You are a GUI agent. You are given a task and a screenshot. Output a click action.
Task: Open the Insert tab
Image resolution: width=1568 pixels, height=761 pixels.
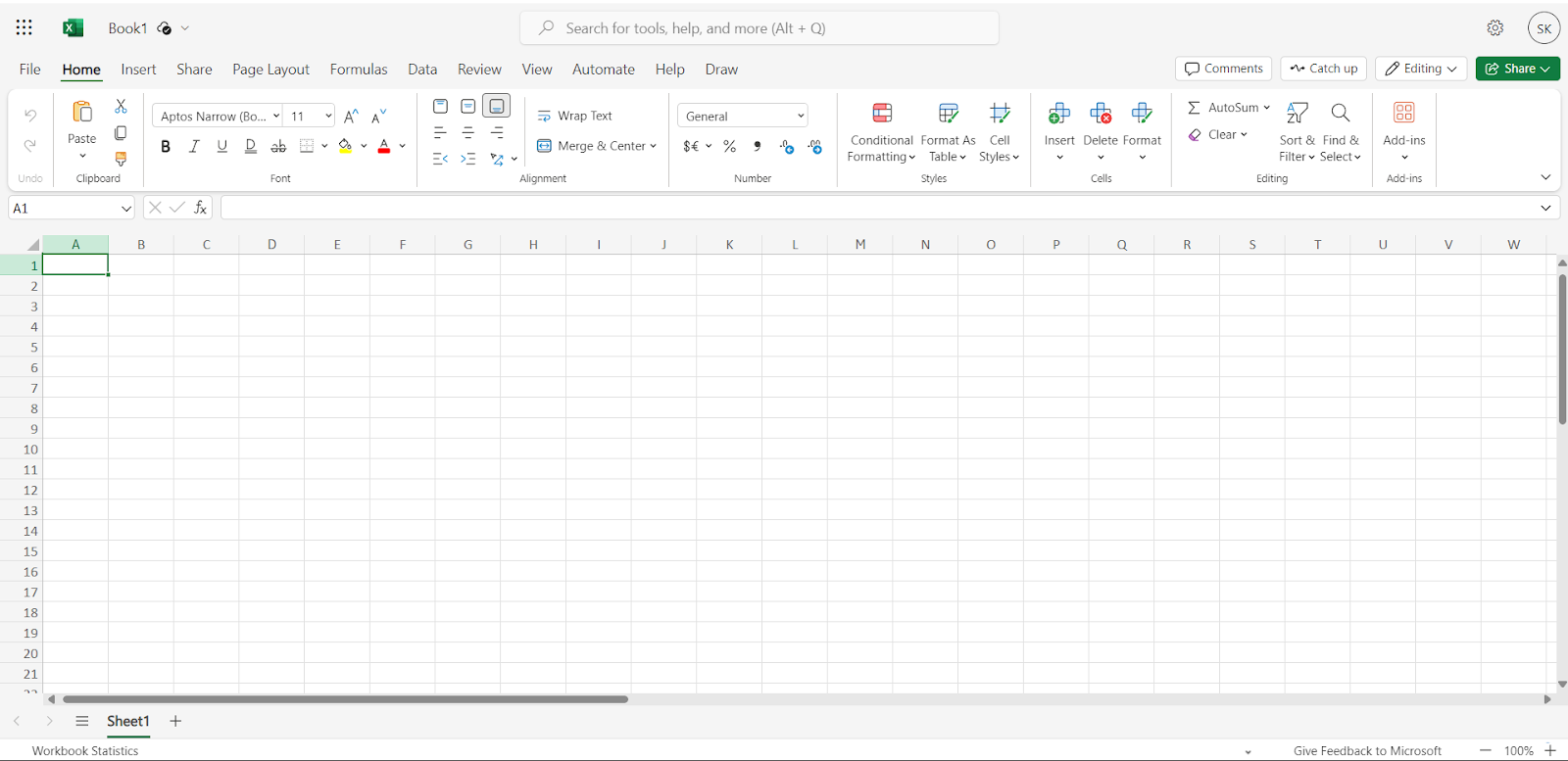tap(138, 70)
